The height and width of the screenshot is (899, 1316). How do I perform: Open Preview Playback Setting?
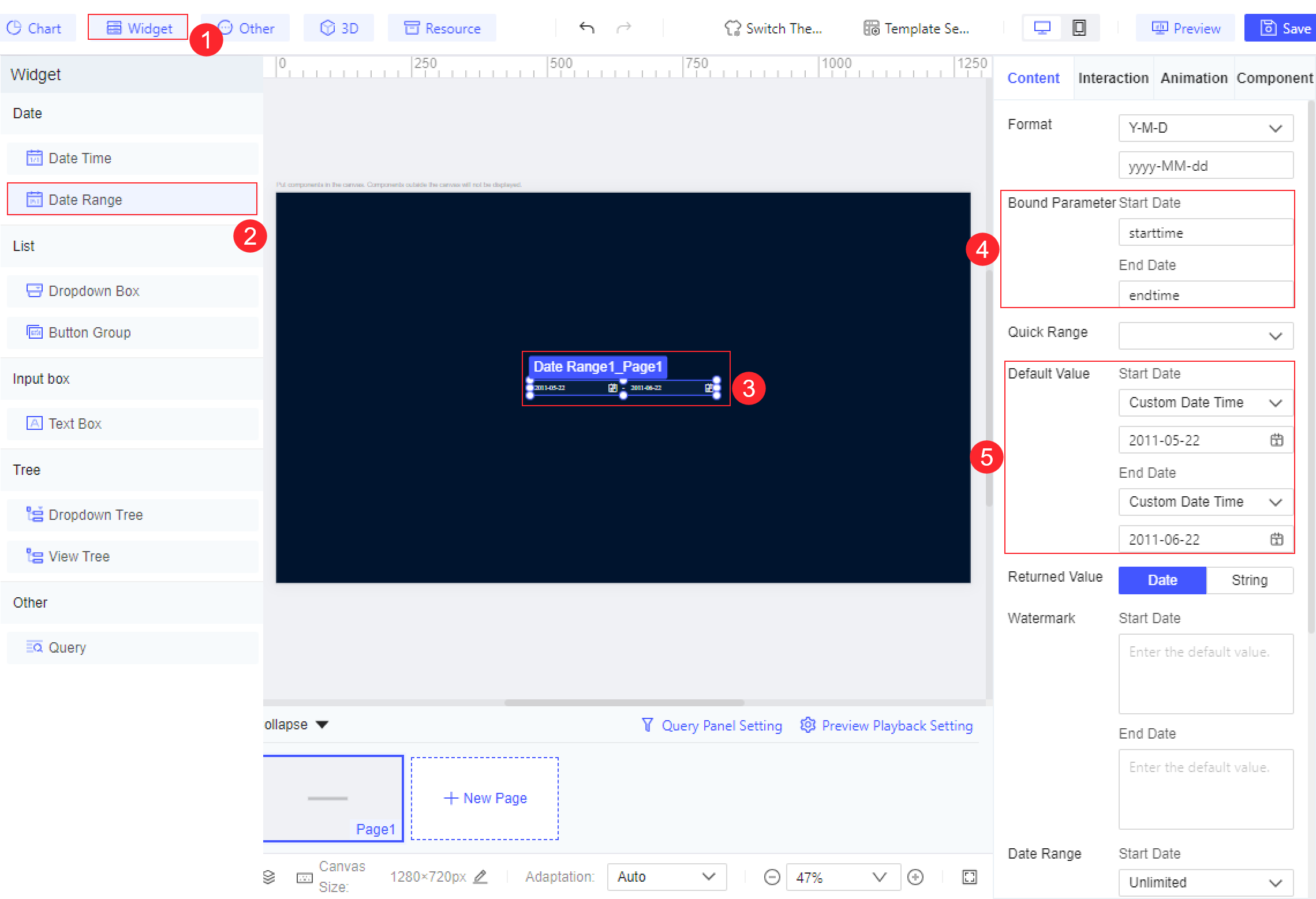click(x=887, y=725)
